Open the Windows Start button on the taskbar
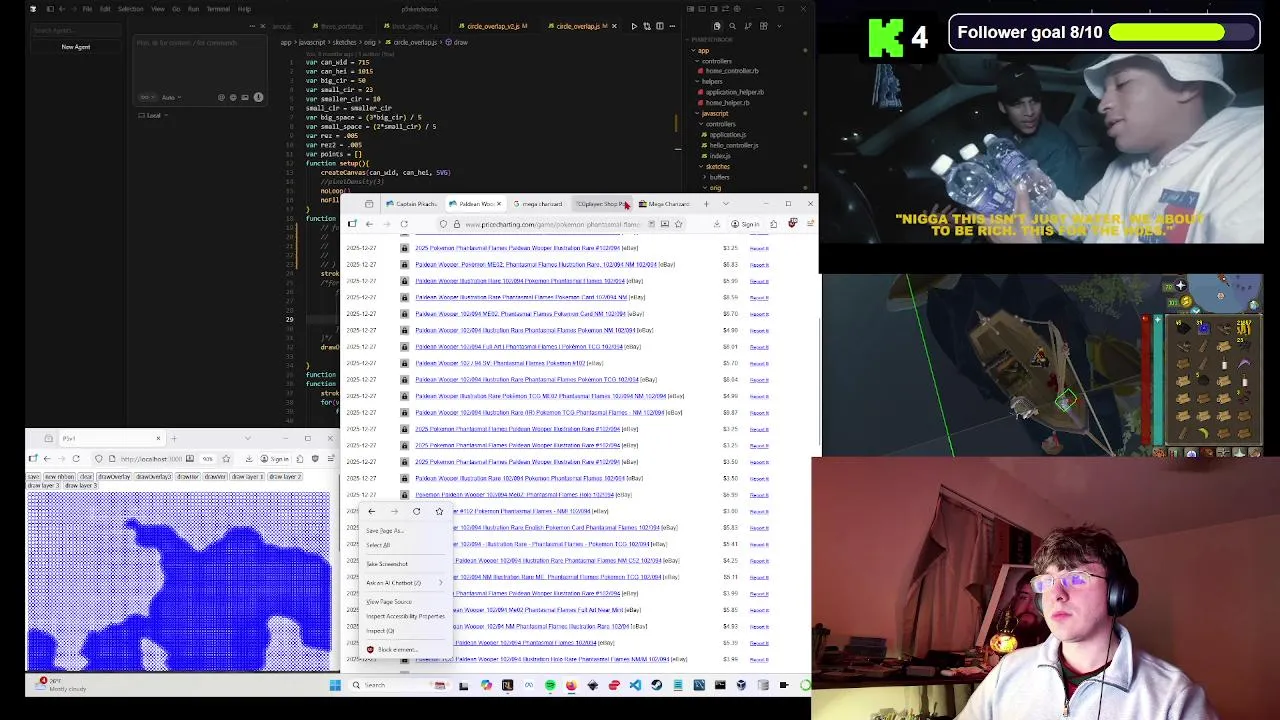 coord(335,685)
